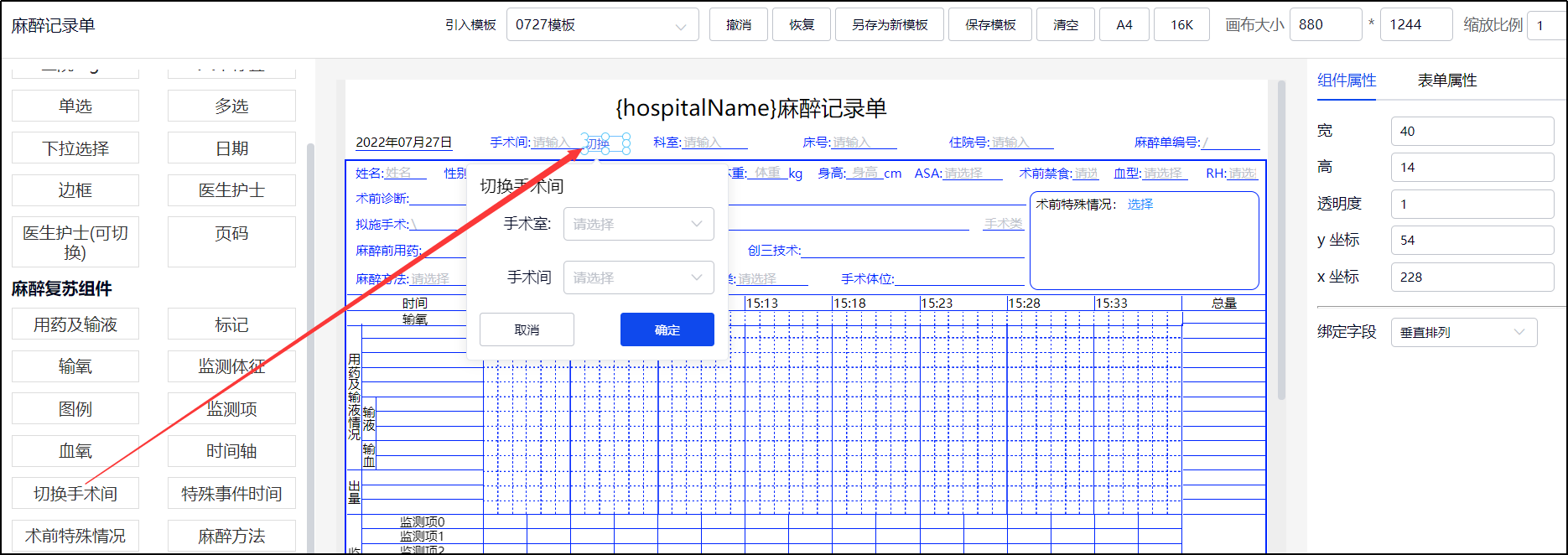Select the 切换 component on the canvas

605,143
